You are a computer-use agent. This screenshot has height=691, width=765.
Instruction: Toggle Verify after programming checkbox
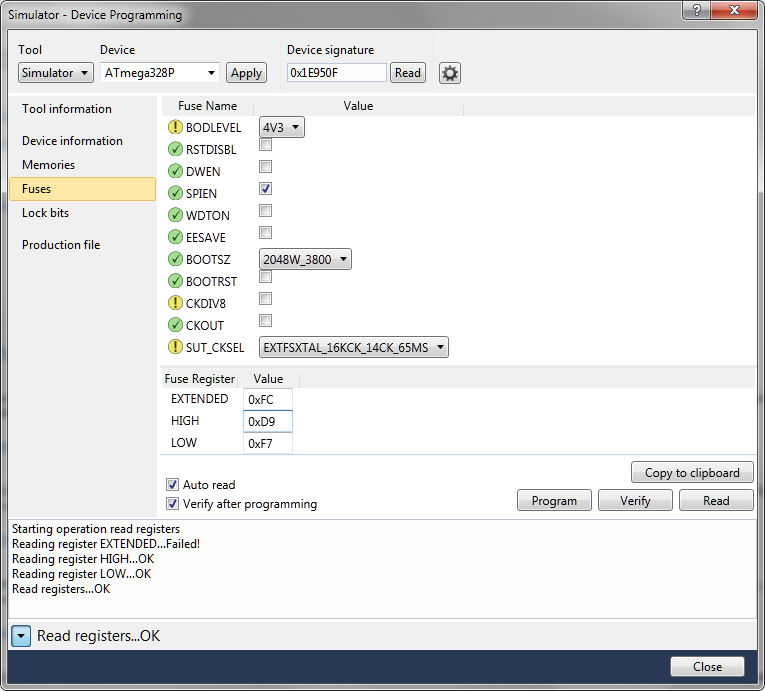(x=172, y=504)
